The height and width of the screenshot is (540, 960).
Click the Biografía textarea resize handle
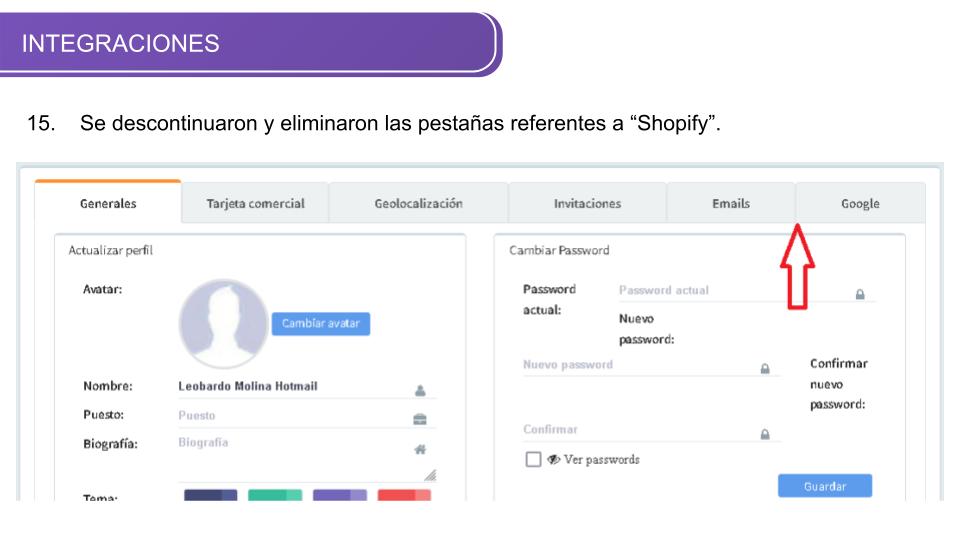click(x=430, y=475)
